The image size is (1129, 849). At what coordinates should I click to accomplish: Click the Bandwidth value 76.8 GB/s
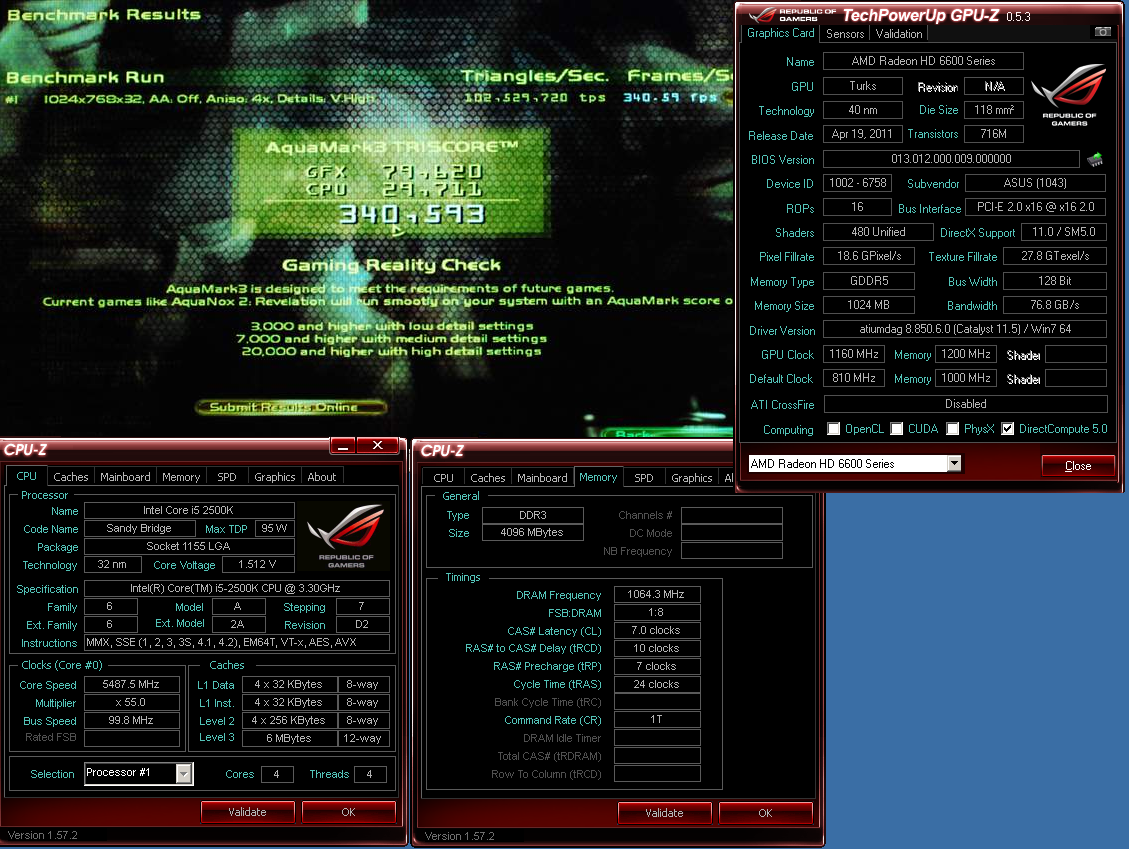pos(1055,305)
